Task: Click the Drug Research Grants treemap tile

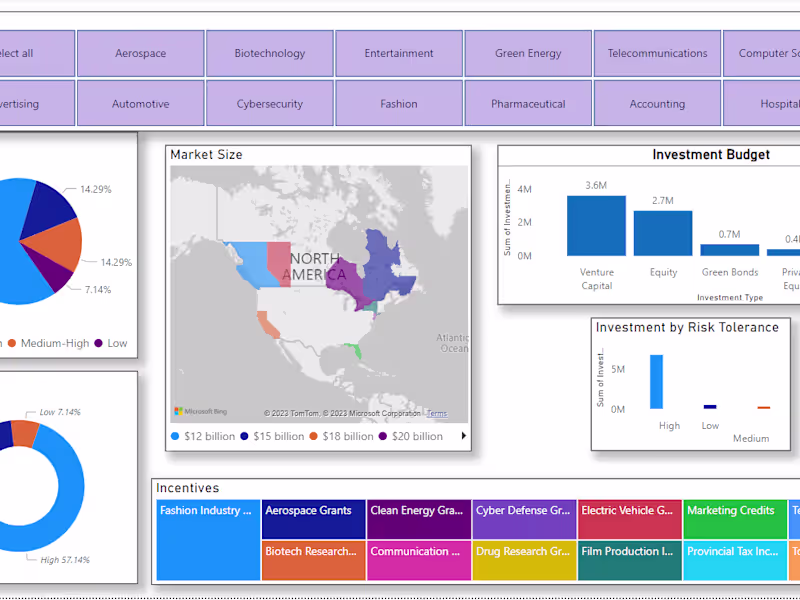Action: [524, 560]
